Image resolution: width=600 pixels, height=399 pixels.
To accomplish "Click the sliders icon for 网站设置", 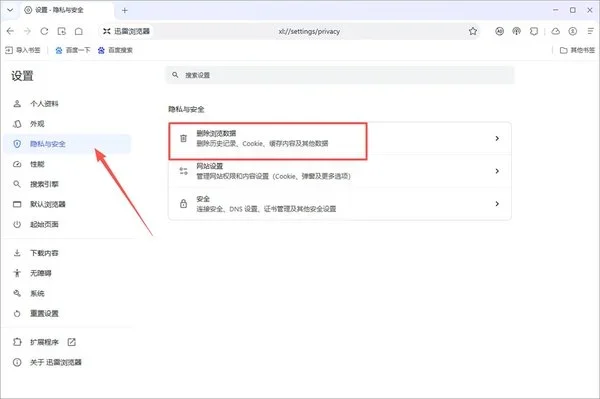I will point(184,171).
